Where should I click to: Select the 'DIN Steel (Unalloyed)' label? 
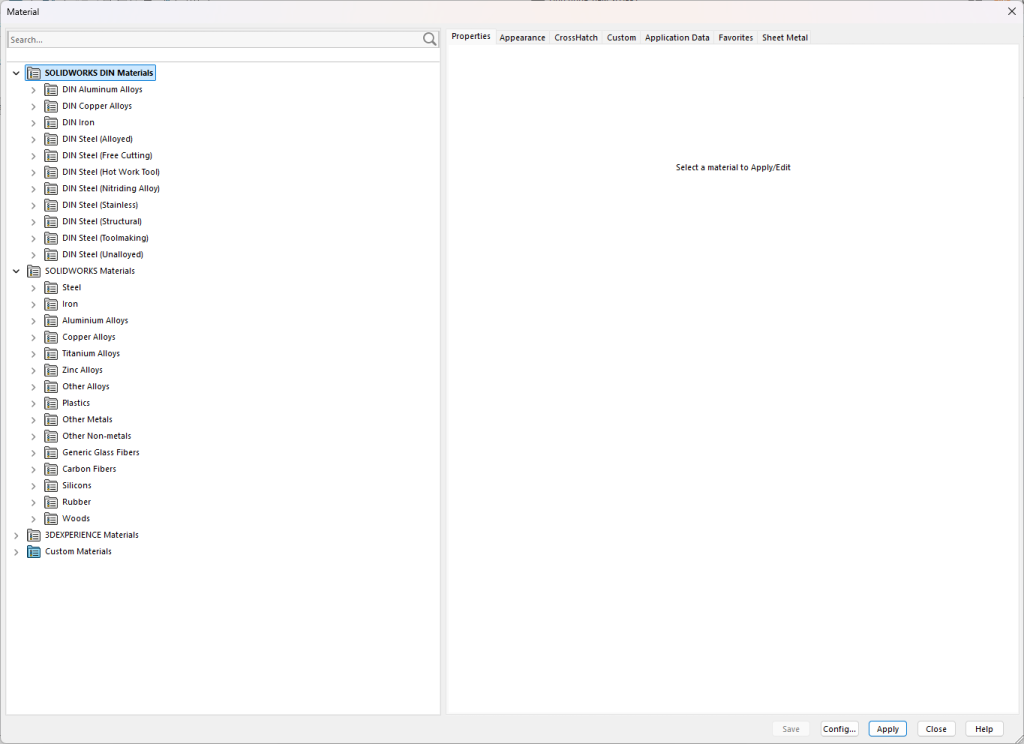[x=103, y=255]
